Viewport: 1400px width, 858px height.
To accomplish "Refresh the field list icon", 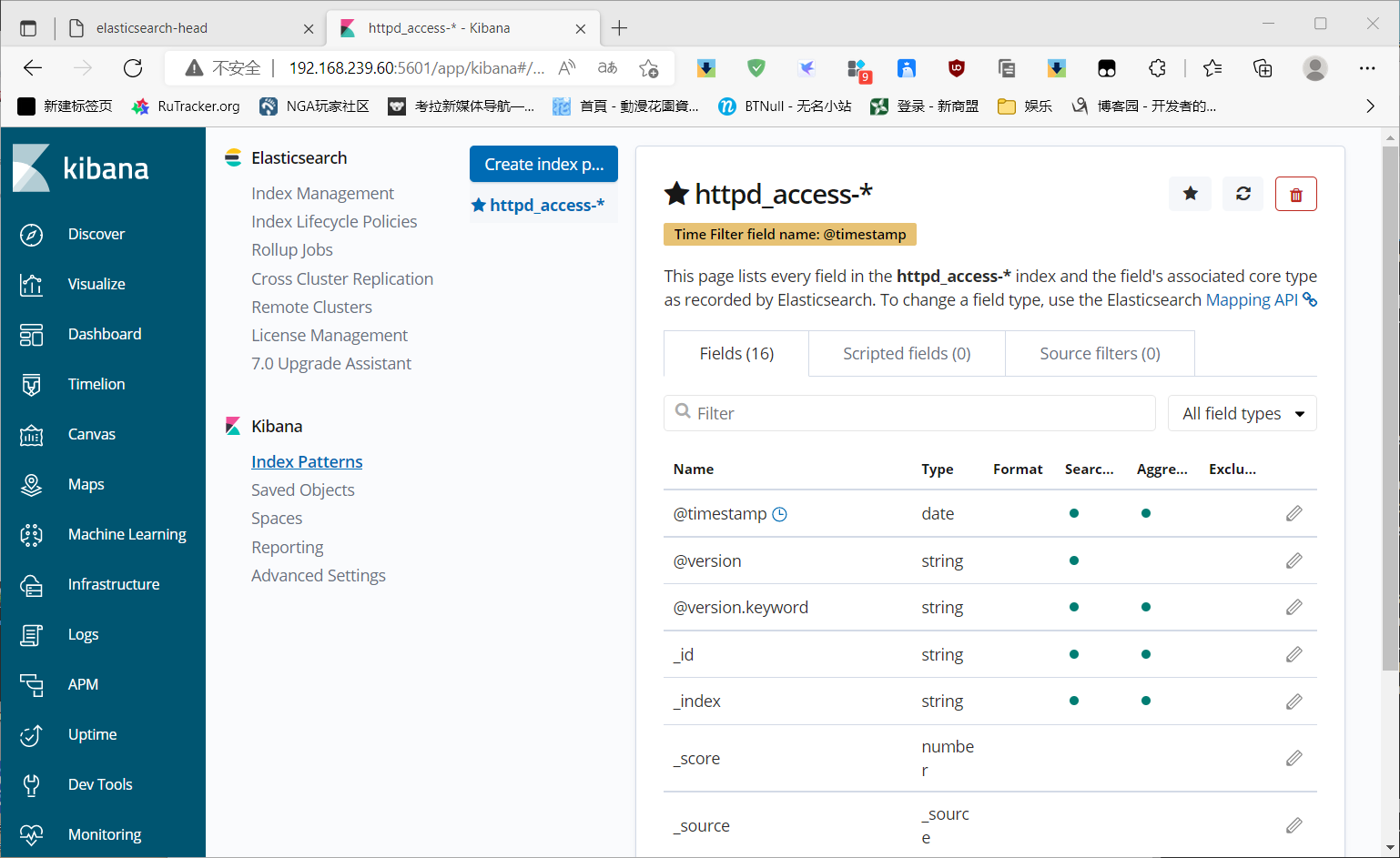I will click(1243, 194).
